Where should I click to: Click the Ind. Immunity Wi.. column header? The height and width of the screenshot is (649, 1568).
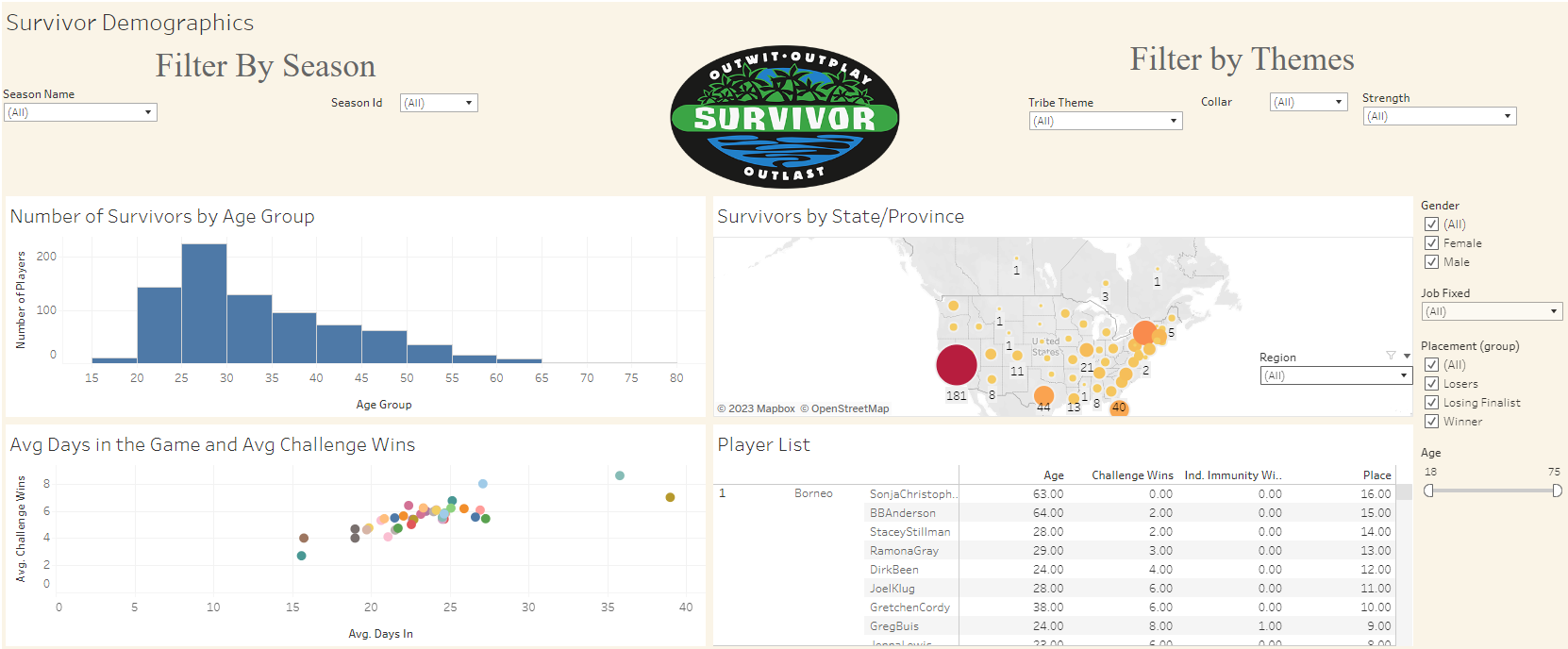coord(1233,475)
